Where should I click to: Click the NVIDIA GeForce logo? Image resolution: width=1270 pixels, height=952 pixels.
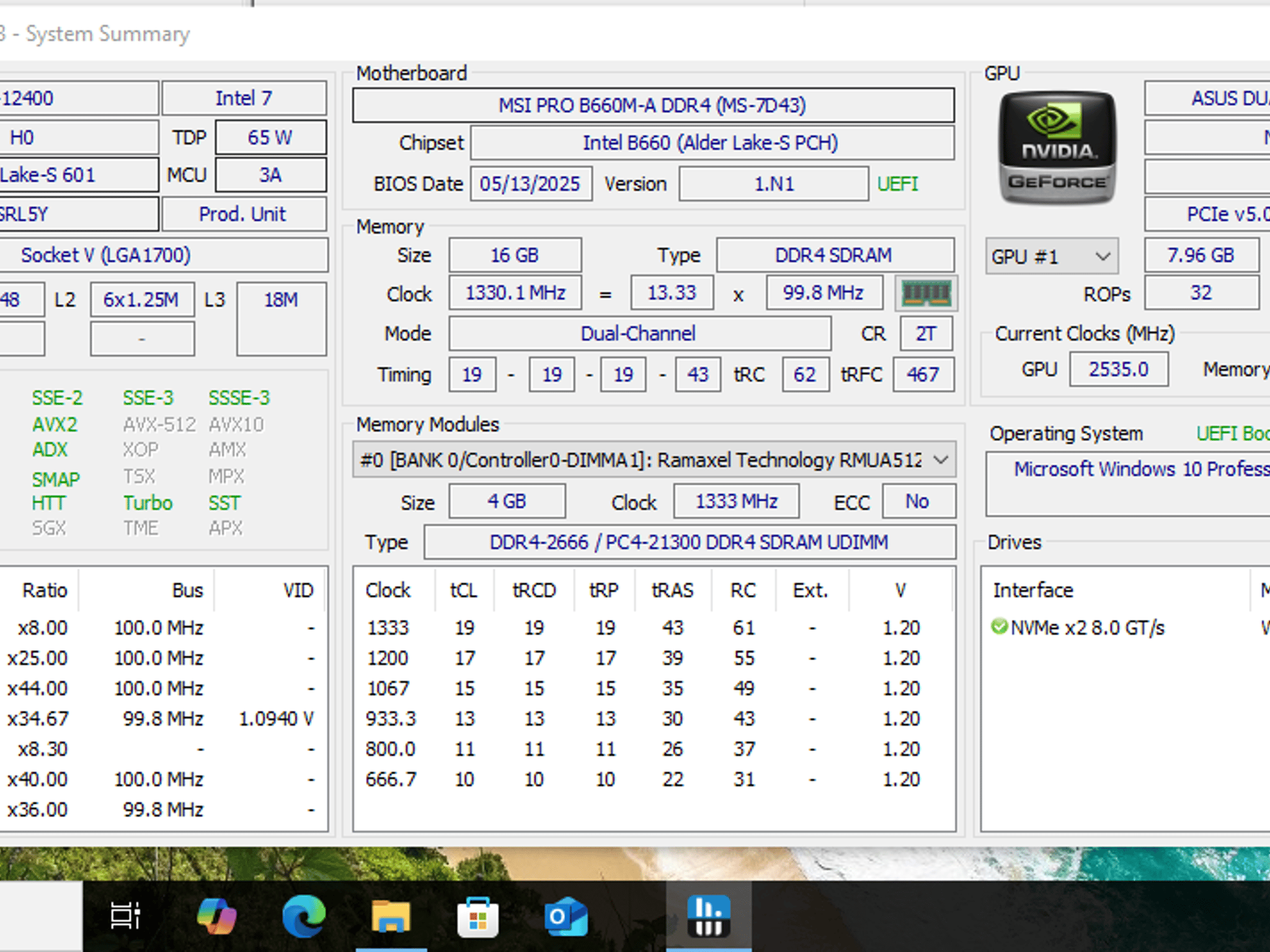(1057, 148)
